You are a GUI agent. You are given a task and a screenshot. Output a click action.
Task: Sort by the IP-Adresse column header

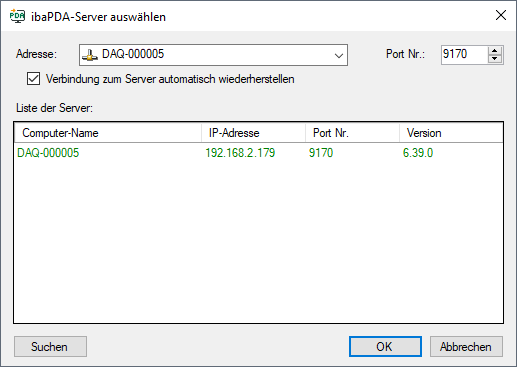[x=253, y=133]
